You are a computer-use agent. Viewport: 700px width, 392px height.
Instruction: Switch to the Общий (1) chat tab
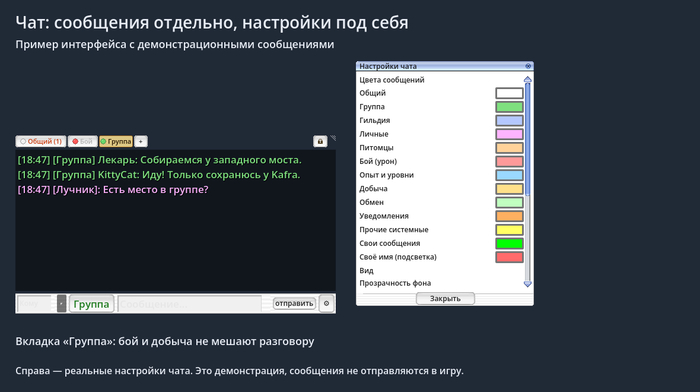pos(41,142)
